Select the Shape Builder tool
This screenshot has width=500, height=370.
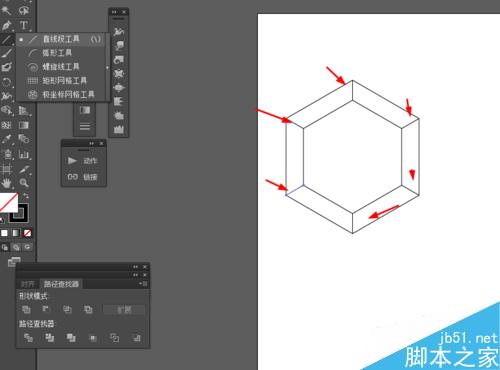[6, 110]
